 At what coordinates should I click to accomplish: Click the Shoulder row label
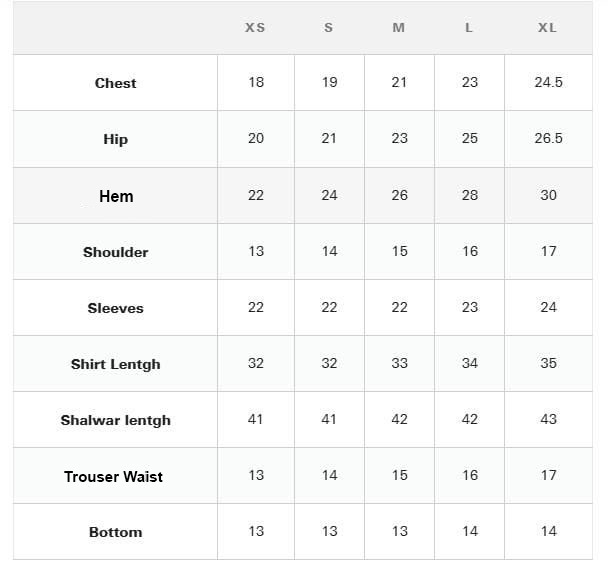[x=115, y=252]
